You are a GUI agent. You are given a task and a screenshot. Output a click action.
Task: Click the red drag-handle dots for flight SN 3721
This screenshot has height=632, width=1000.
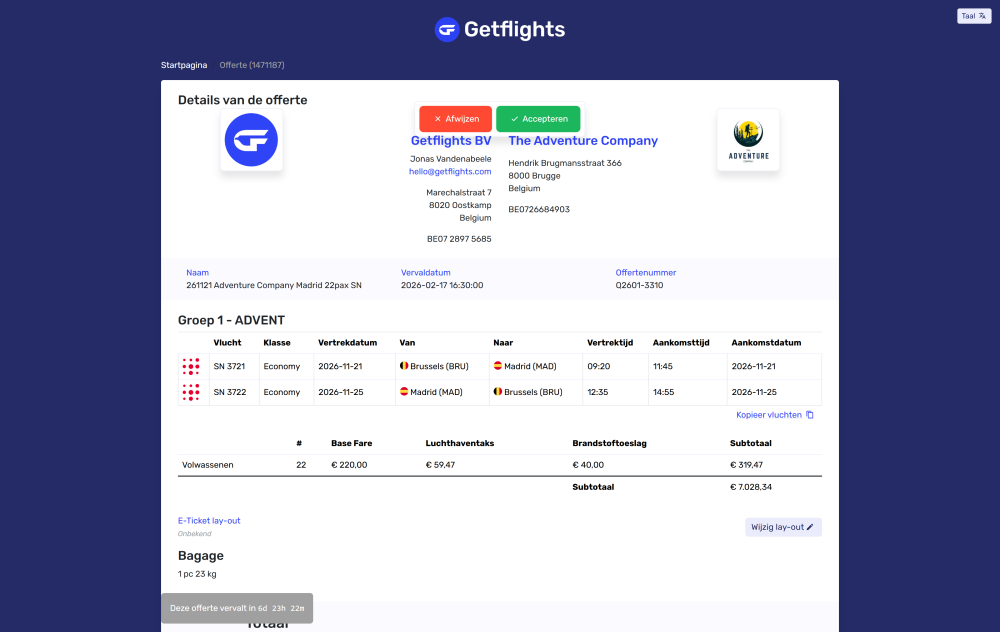(x=191, y=366)
